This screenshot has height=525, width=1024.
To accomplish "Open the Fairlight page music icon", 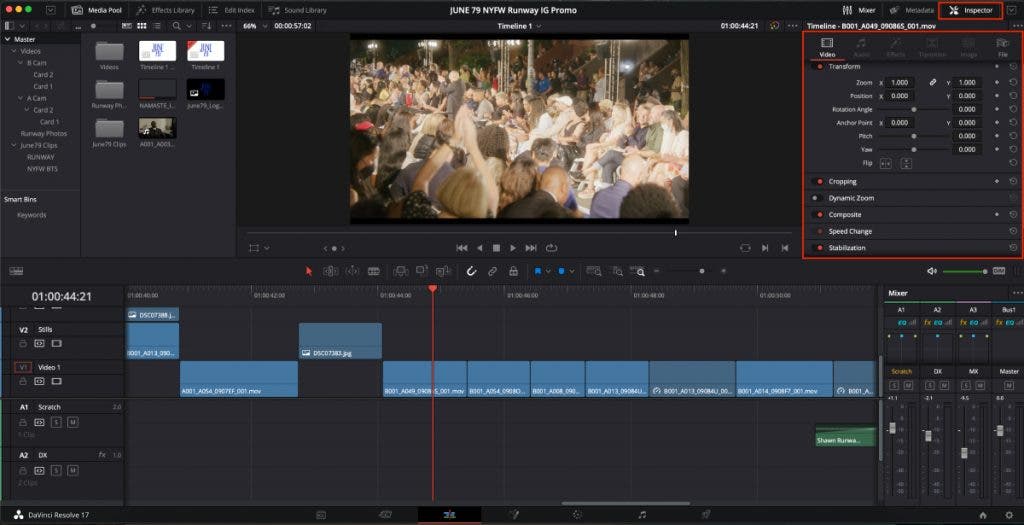I will pyautogui.click(x=641, y=515).
